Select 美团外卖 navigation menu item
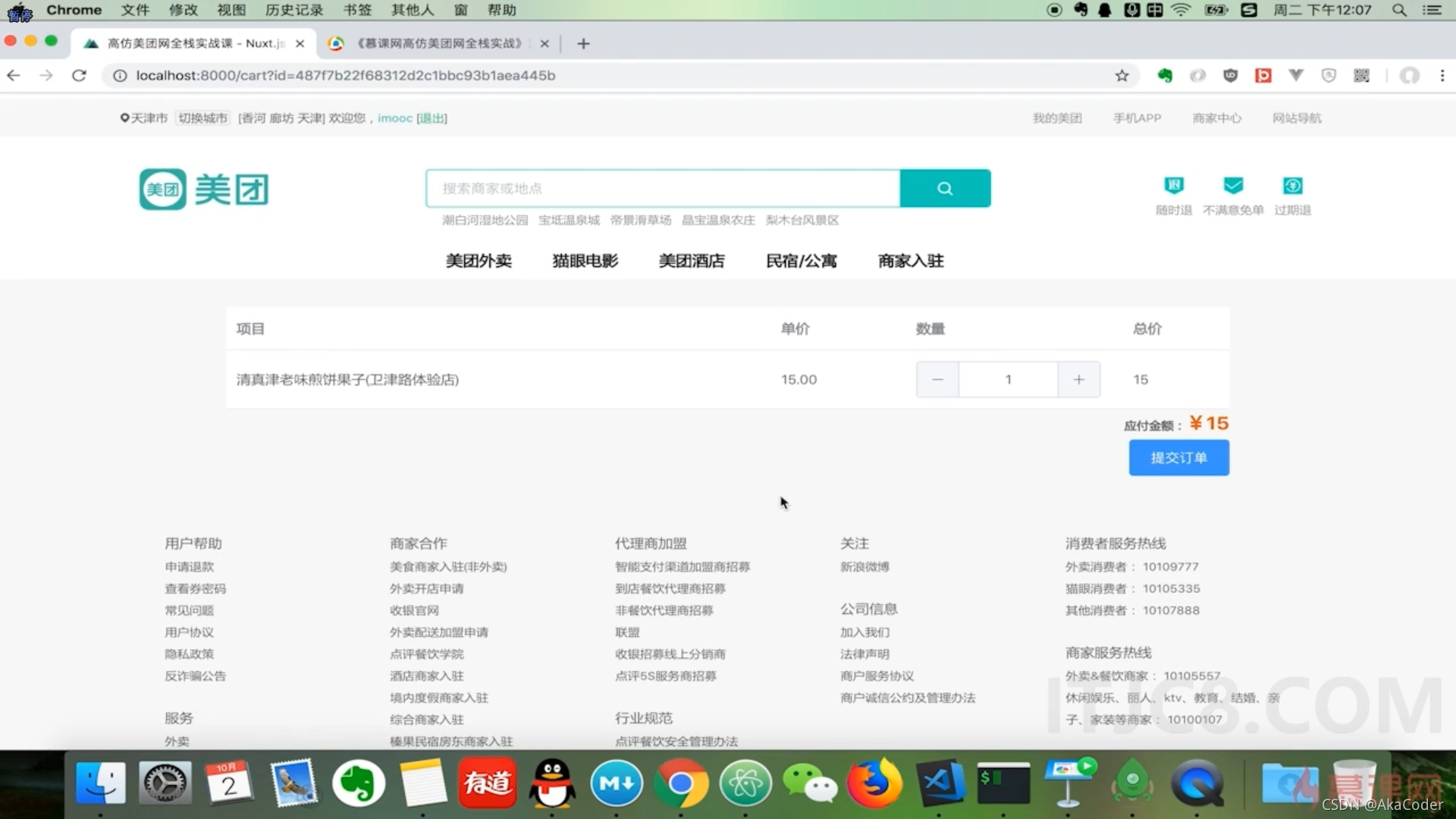This screenshot has height=819, width=1456. tap(478, 260)
